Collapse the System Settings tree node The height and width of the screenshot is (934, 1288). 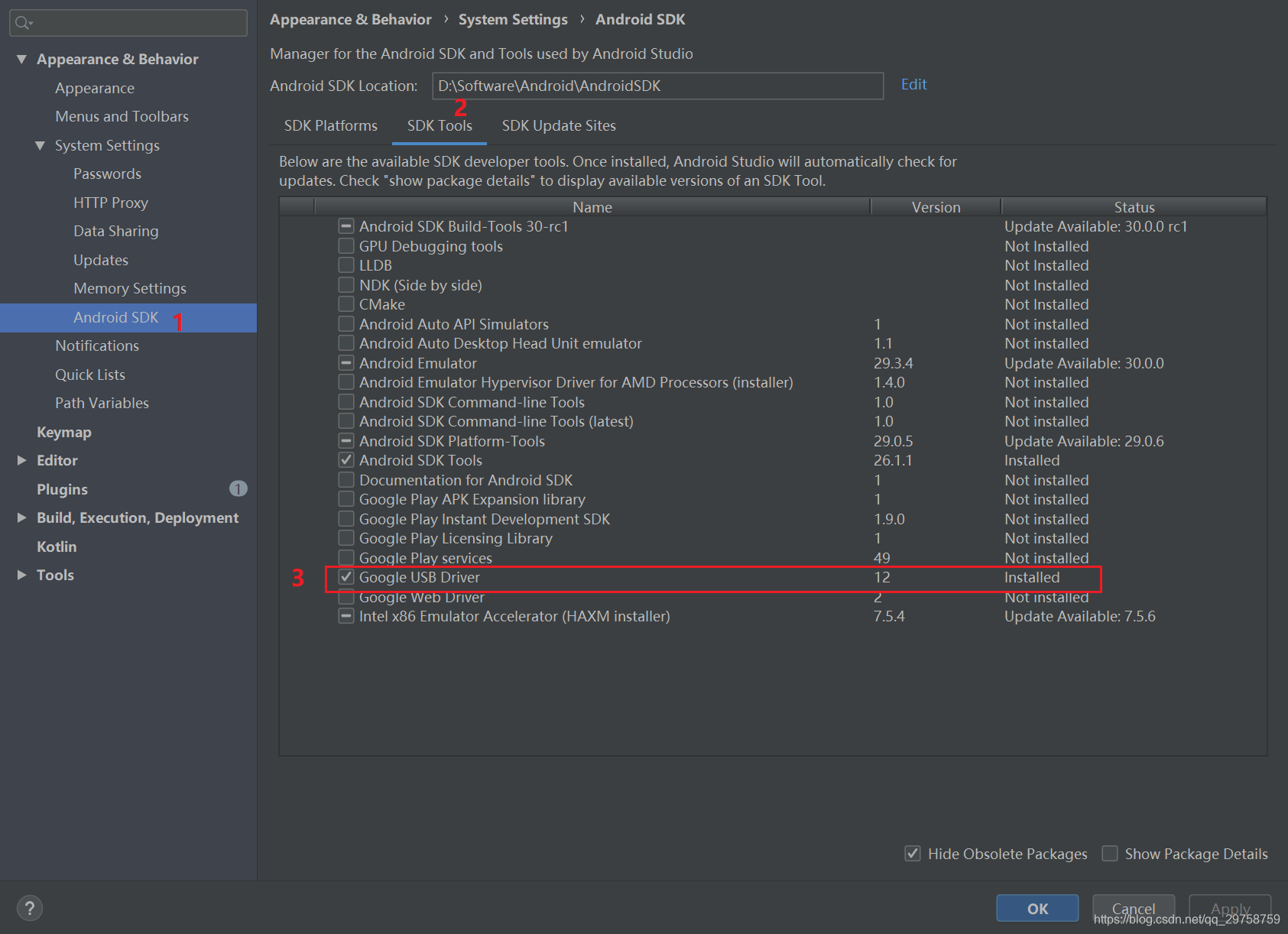click(40, 145)
